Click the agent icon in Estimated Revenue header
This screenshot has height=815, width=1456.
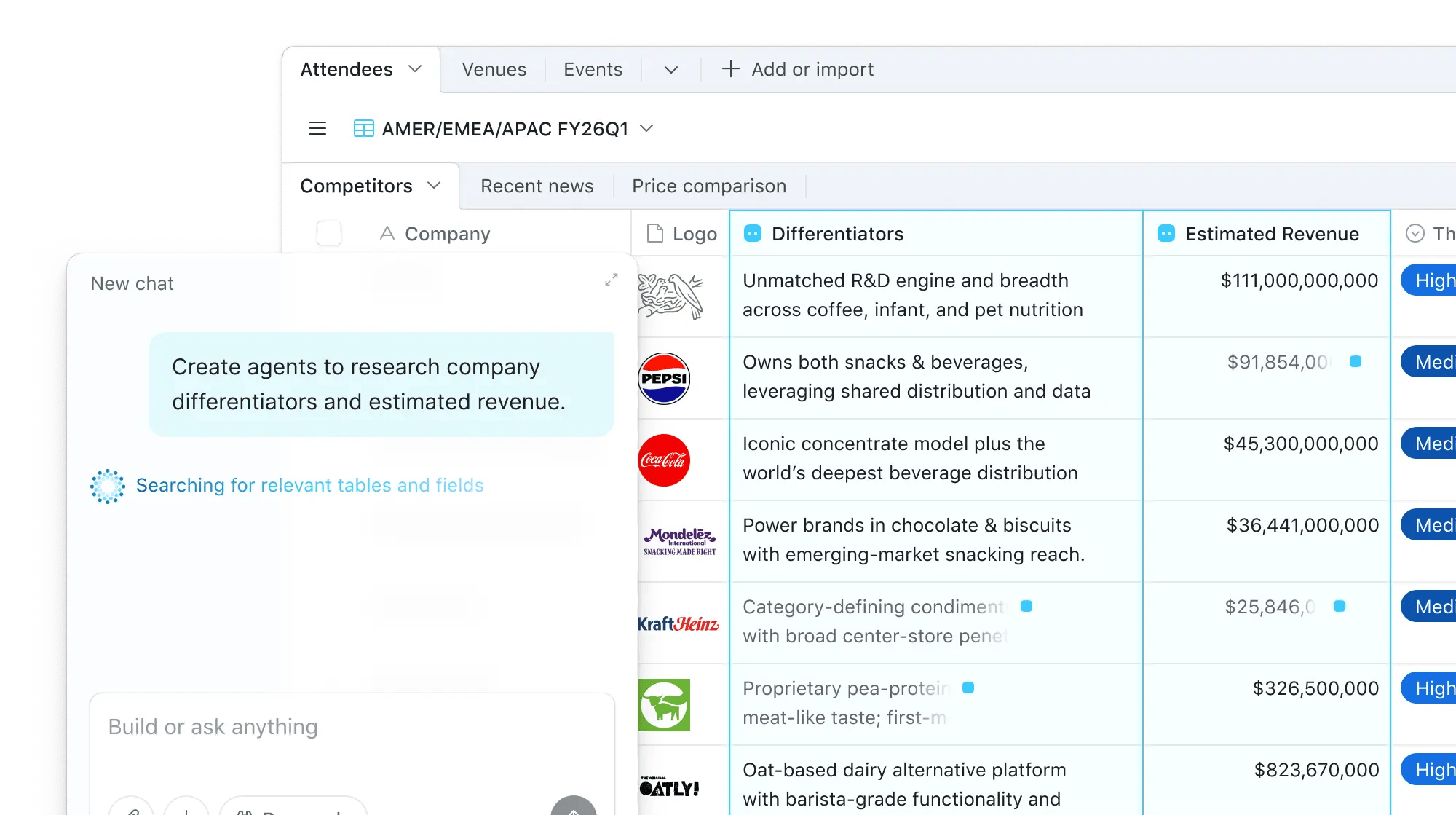click(x=1166, y=233)
